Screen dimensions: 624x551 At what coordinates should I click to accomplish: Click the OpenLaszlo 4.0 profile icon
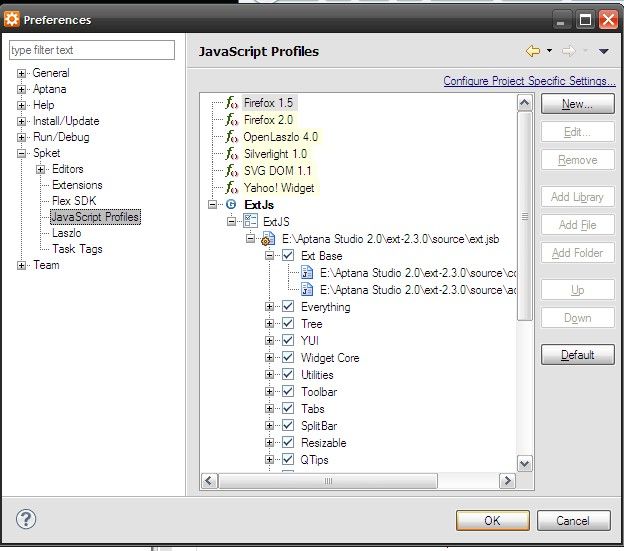point(231,137)
